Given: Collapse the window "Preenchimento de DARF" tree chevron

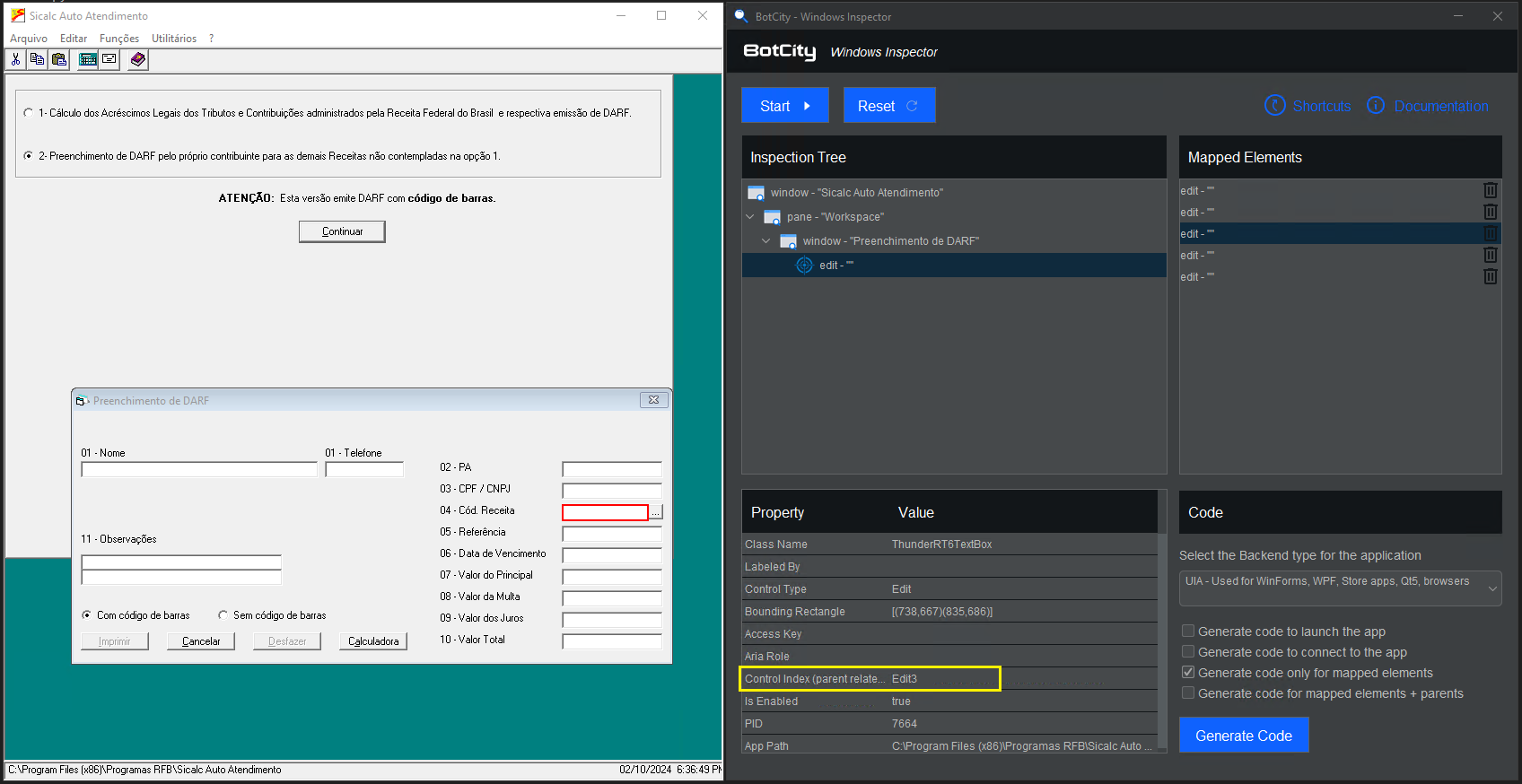Looking at the screenshot, I should [x=766, y=240].
